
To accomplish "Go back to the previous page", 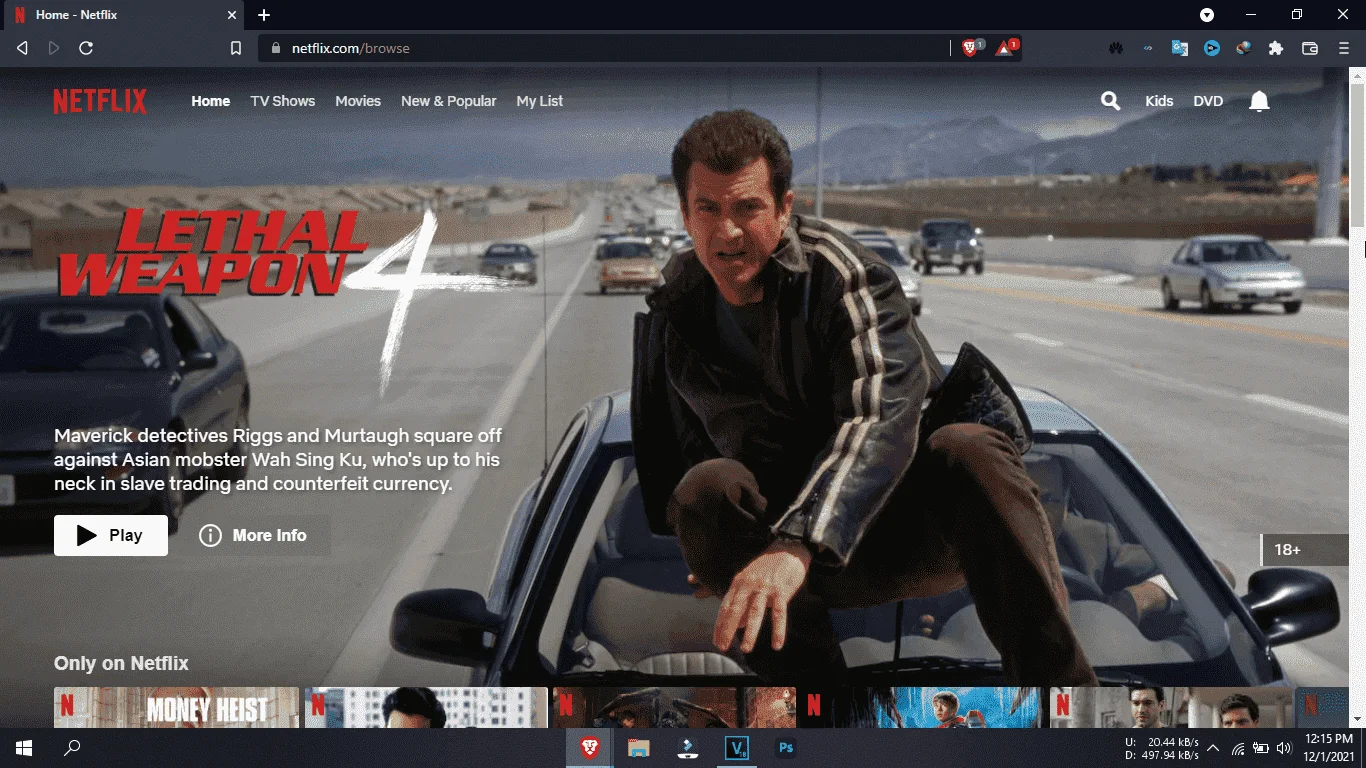I will (22, 48).
